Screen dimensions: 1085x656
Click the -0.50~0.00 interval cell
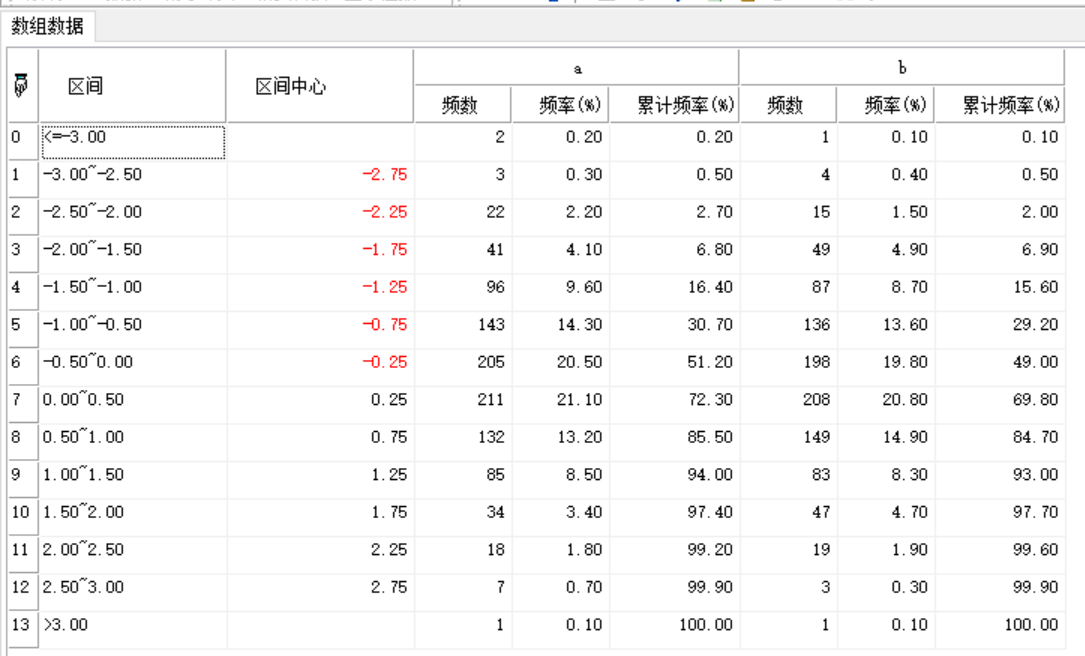[132, 362]
